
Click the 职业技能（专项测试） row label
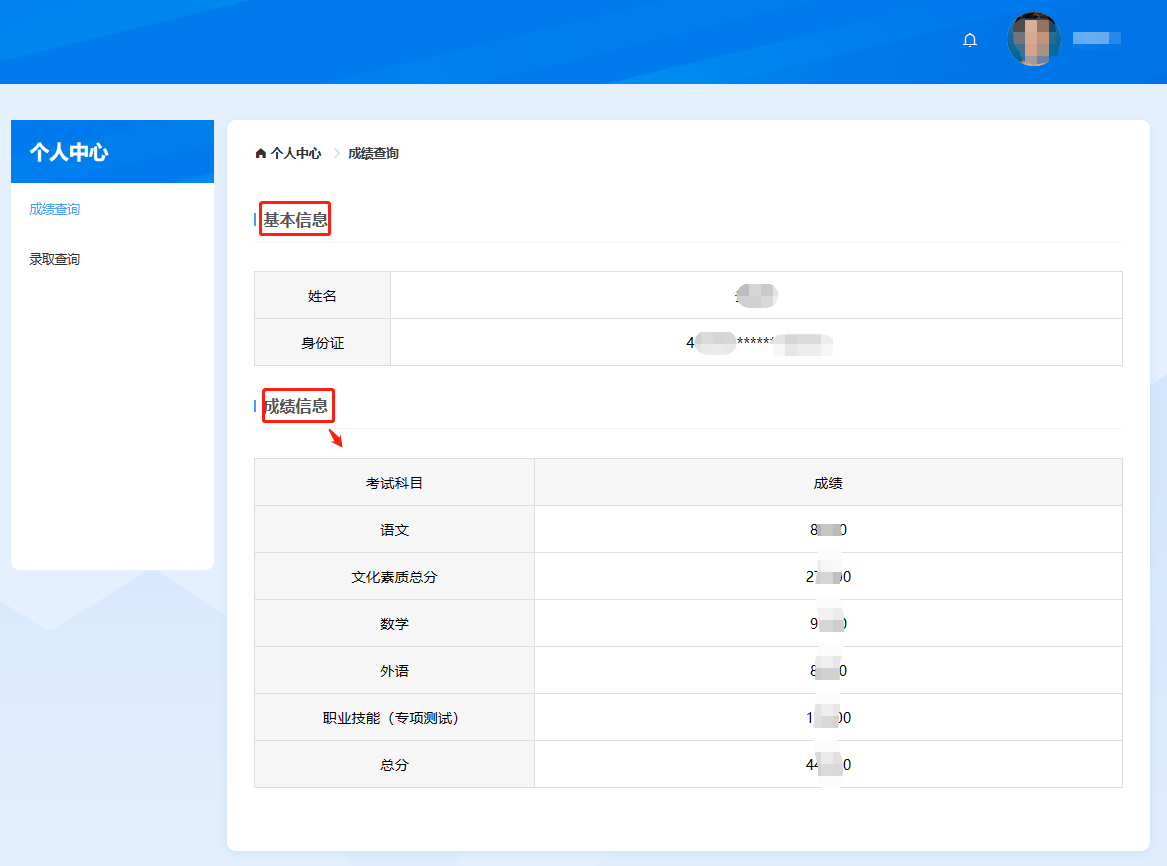coord(394,718)
